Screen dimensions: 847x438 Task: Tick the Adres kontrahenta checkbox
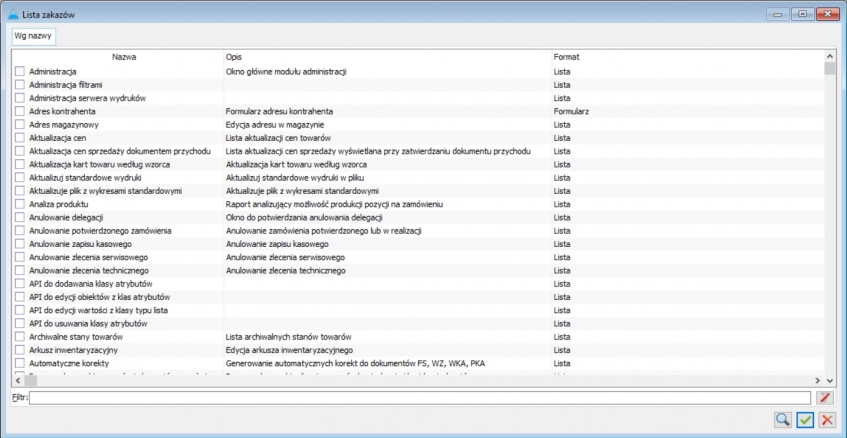click(20, 111)
